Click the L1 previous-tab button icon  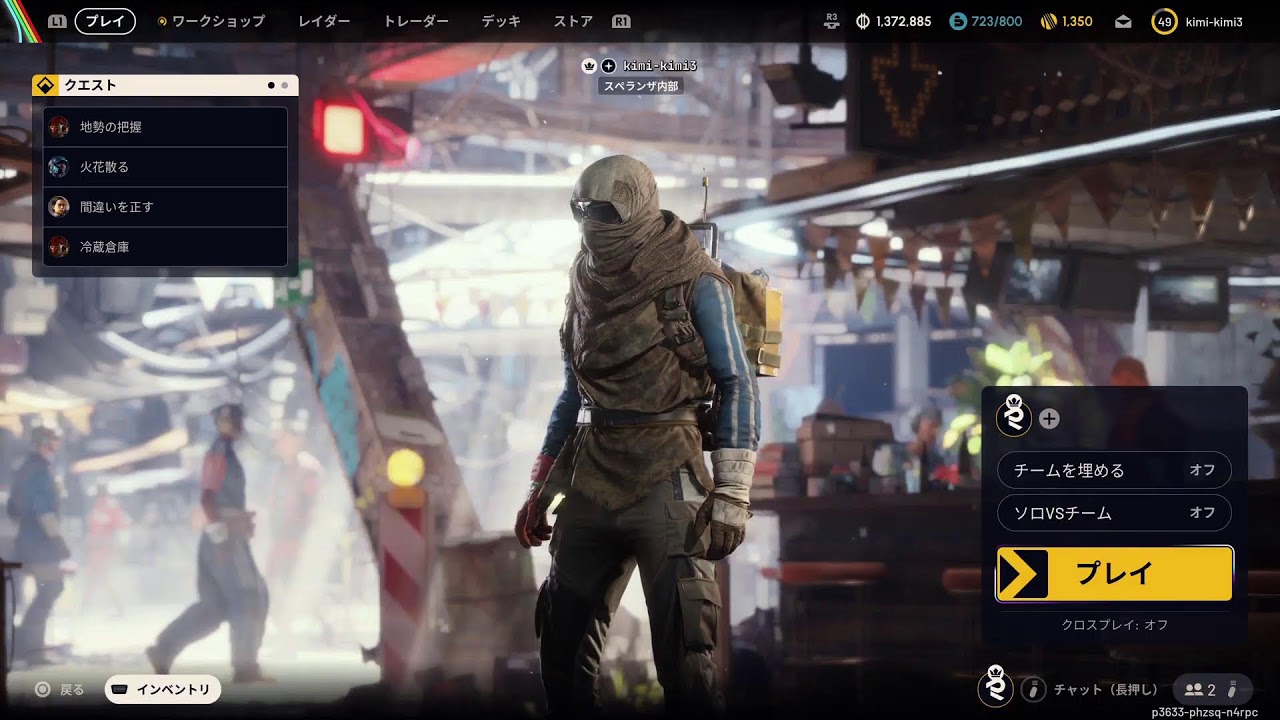(58, 21)
